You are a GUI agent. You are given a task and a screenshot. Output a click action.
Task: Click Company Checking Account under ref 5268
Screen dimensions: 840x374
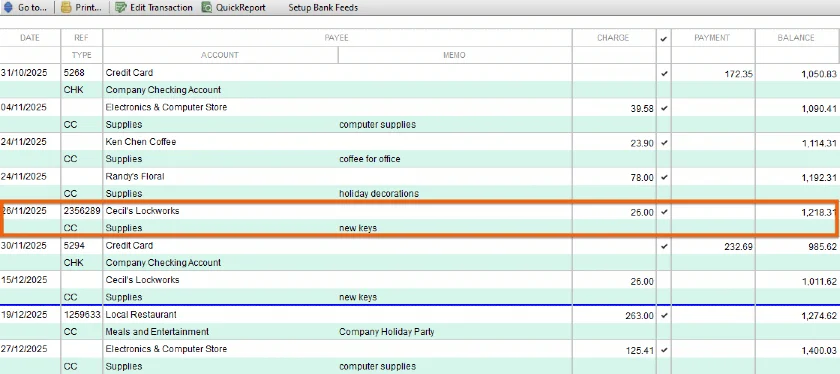(163, 90)
